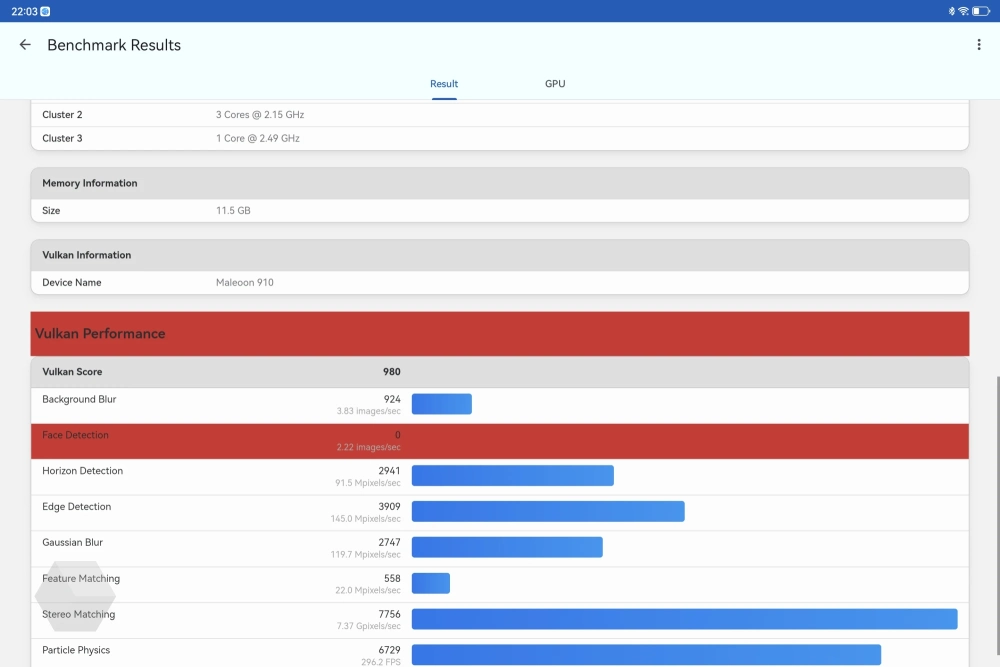Click the vertical scrollbar on the right edge

(x=997, y=520)
